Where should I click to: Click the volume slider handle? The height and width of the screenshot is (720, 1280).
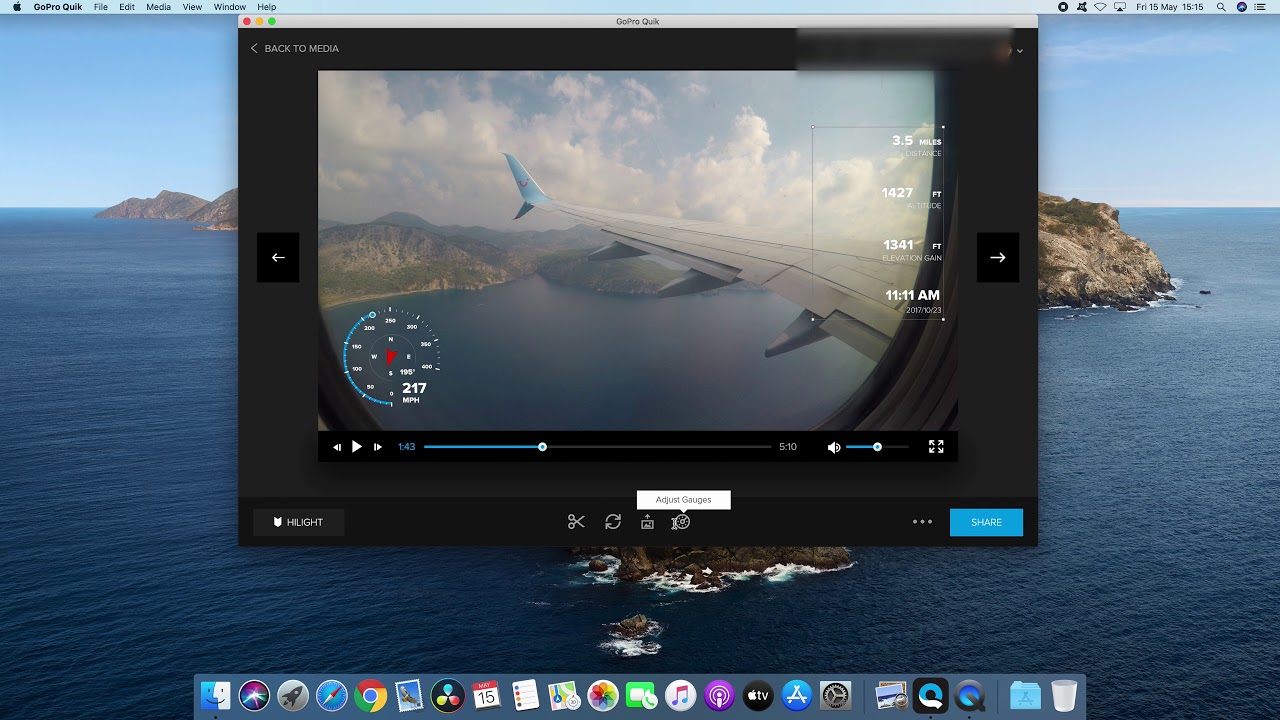coord(877,447)
